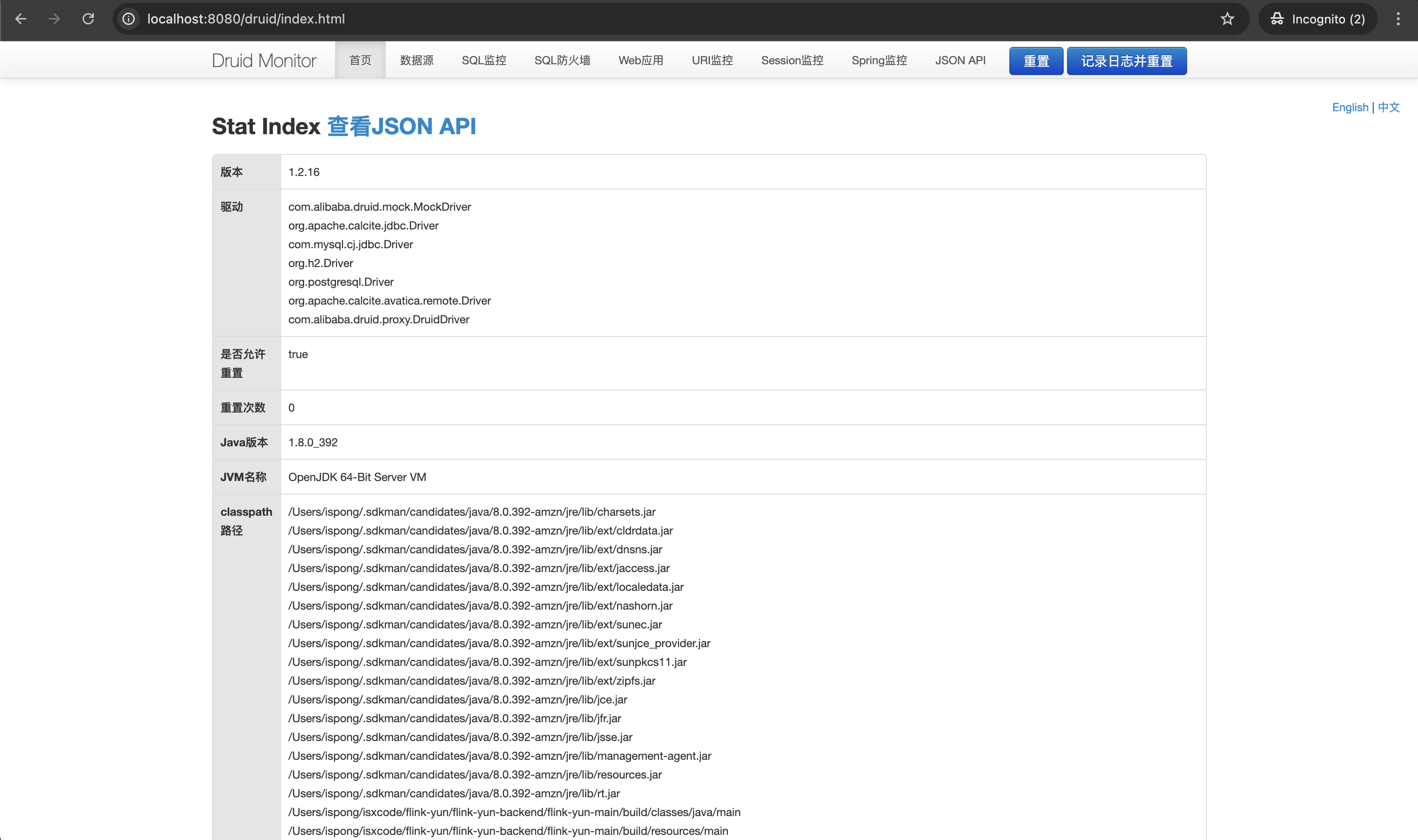Select com.alibaba.druid.mock.MockDriver entry
Screen dimensions: 1418x840
[380, 206]
